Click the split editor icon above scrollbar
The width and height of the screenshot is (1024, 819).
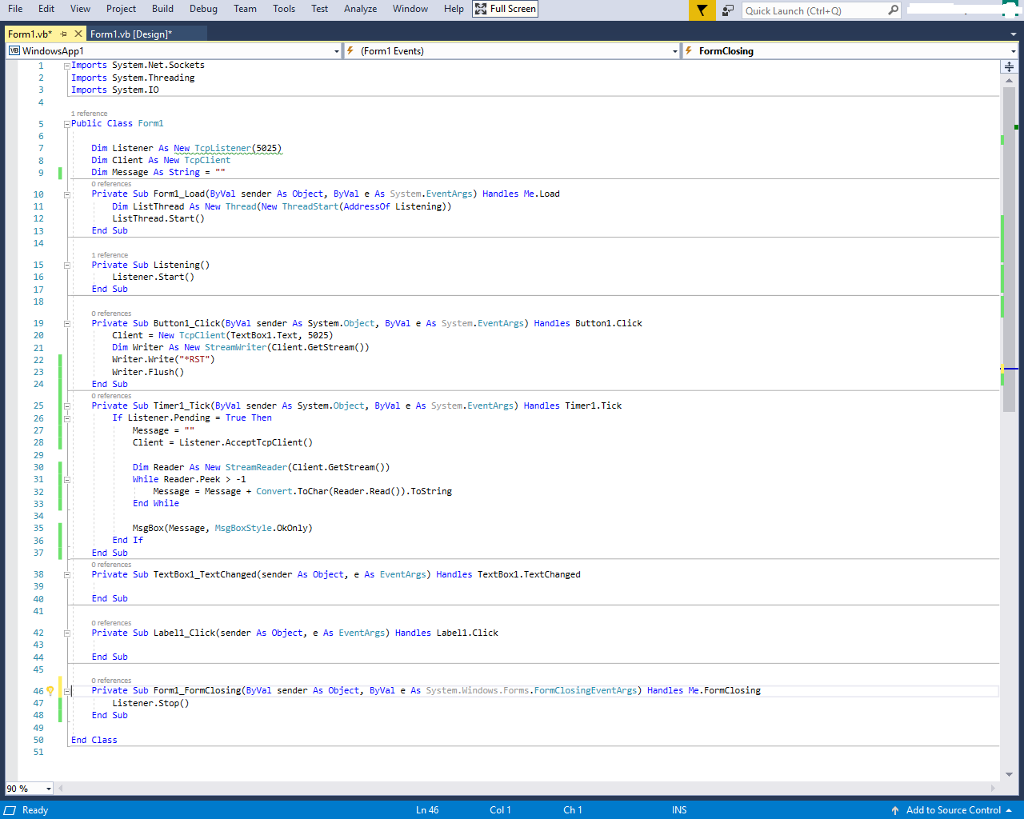tap(1009, 67)
